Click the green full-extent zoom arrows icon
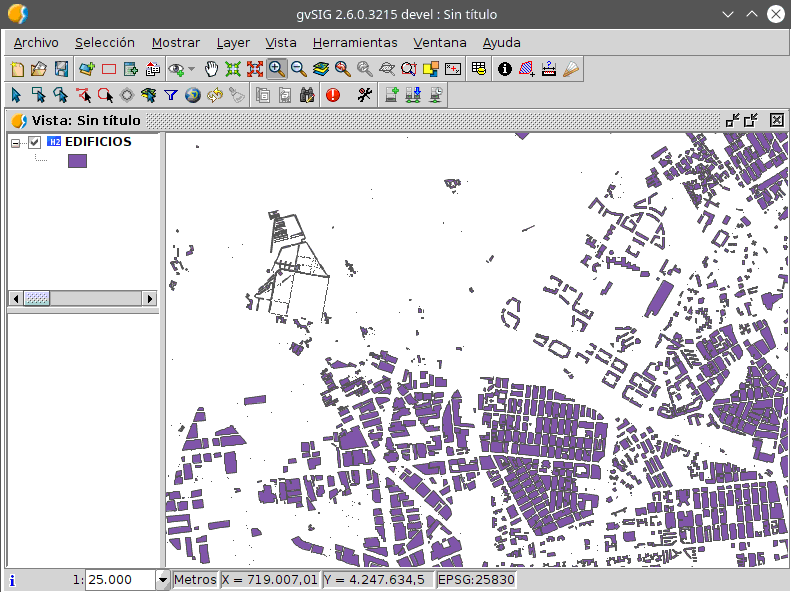Image resolution: width=791 pixels, height=592 pixels. 233,69
